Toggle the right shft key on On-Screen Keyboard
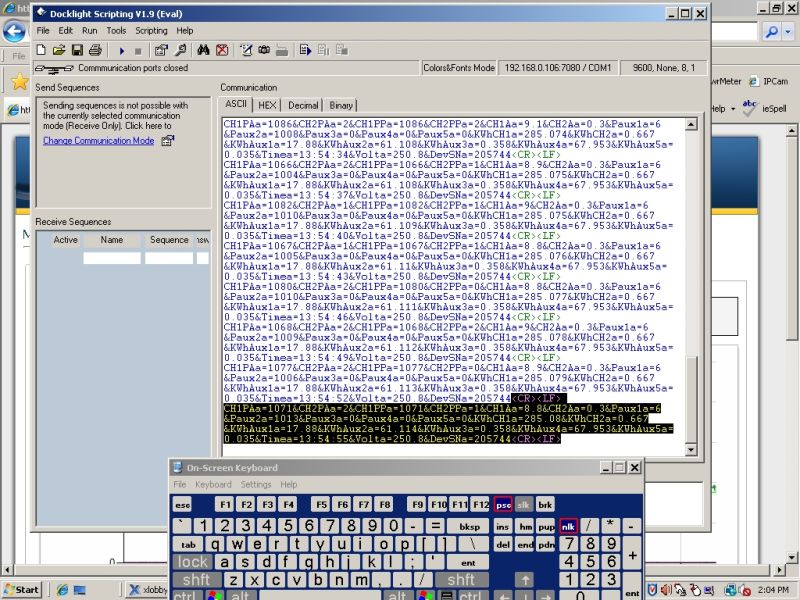The width and height of the screenshot is (800, 600). [461, 580]
